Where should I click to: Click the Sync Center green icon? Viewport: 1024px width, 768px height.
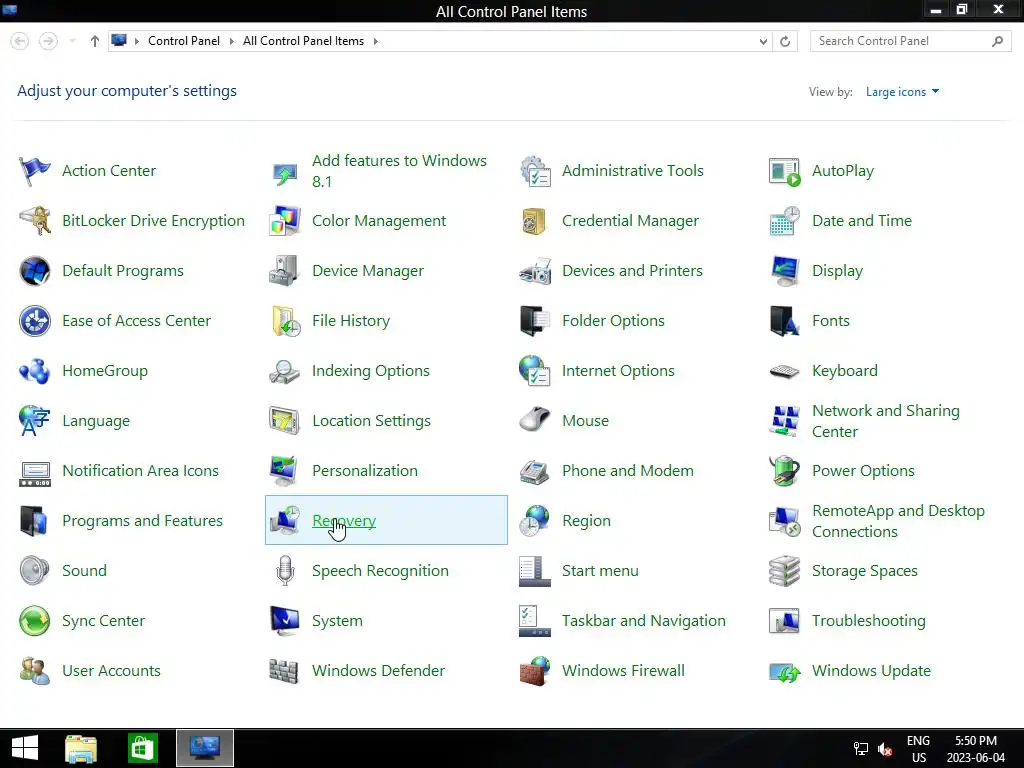(35, 621)
